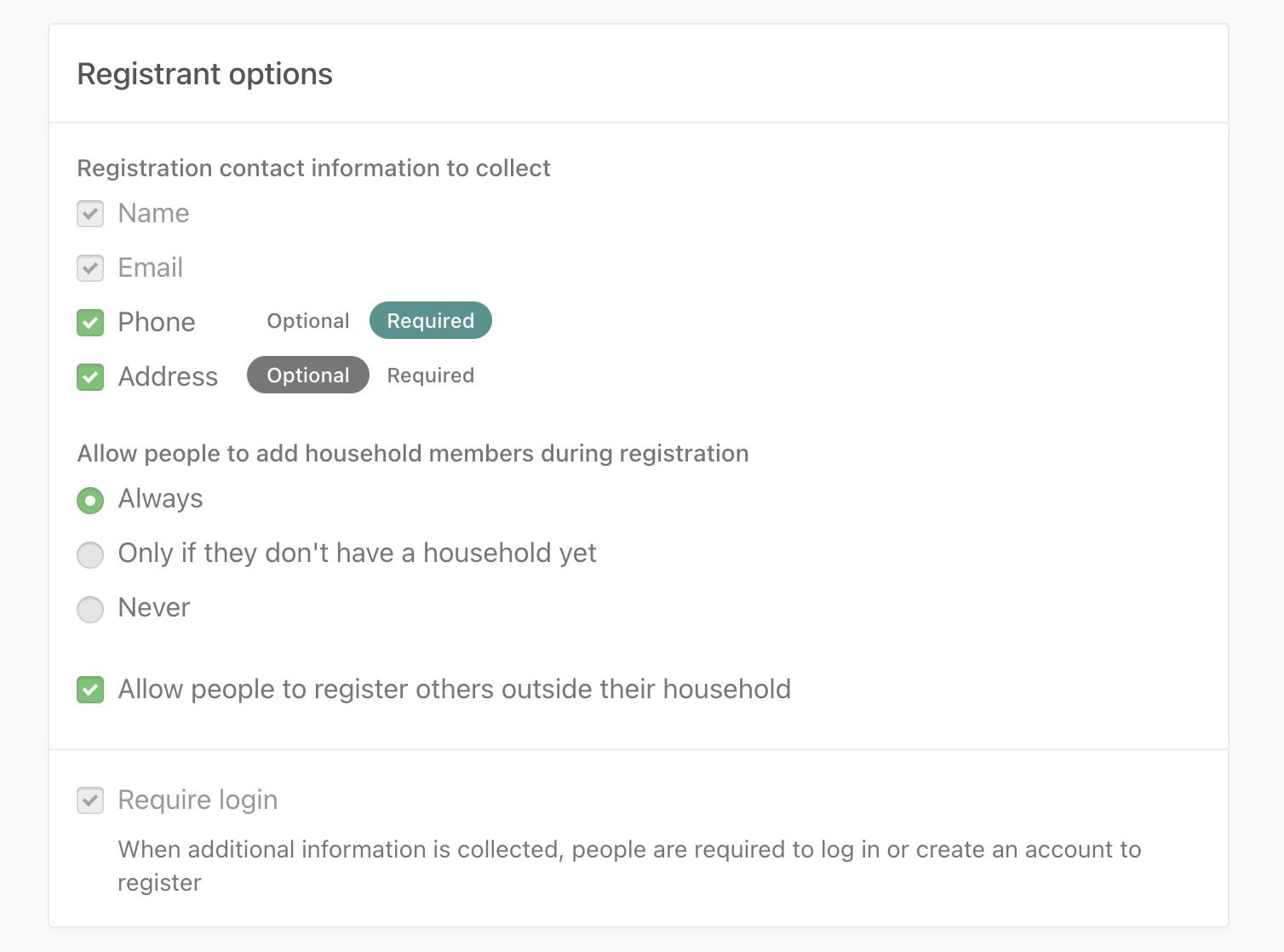The image size is (1284, 952).
Task: Make the Address field Required
Action: click(430, 376)
